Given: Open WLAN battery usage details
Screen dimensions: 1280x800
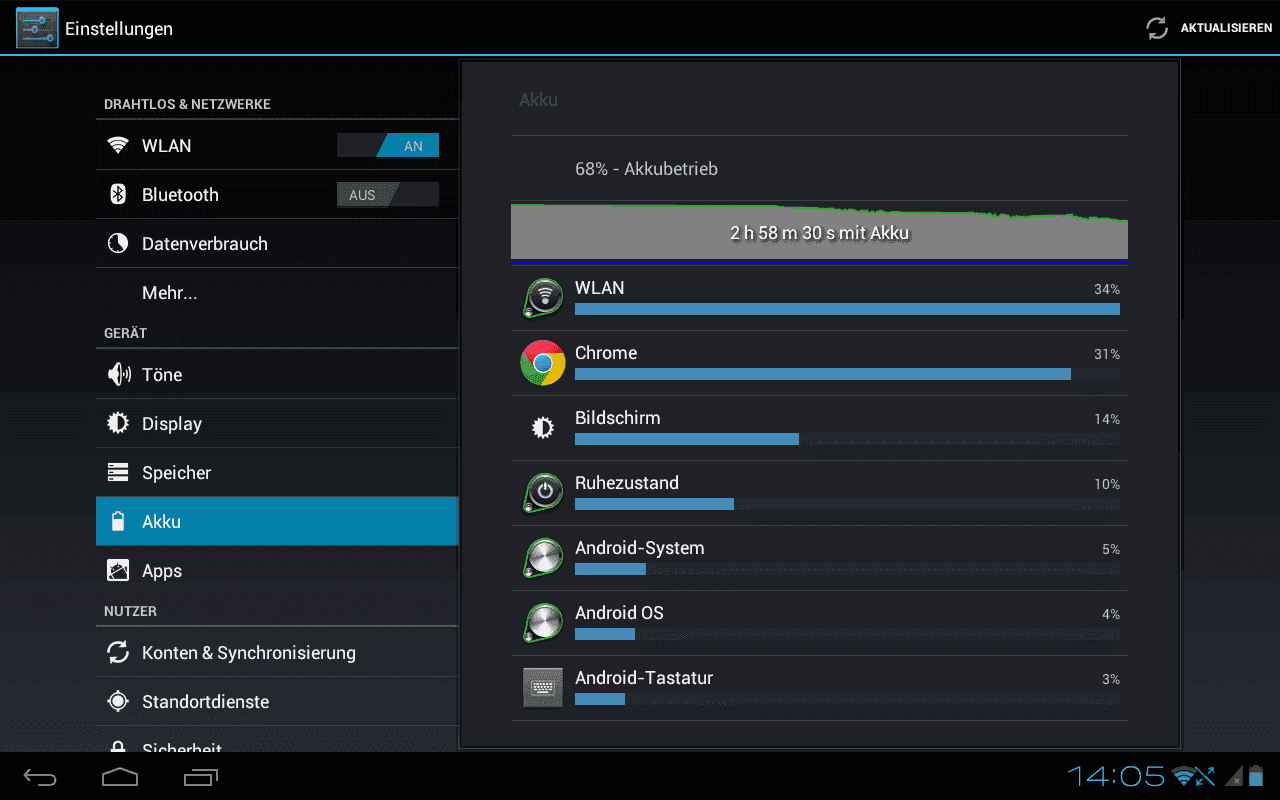Looking at the screenshot, I should pos(819,298).
